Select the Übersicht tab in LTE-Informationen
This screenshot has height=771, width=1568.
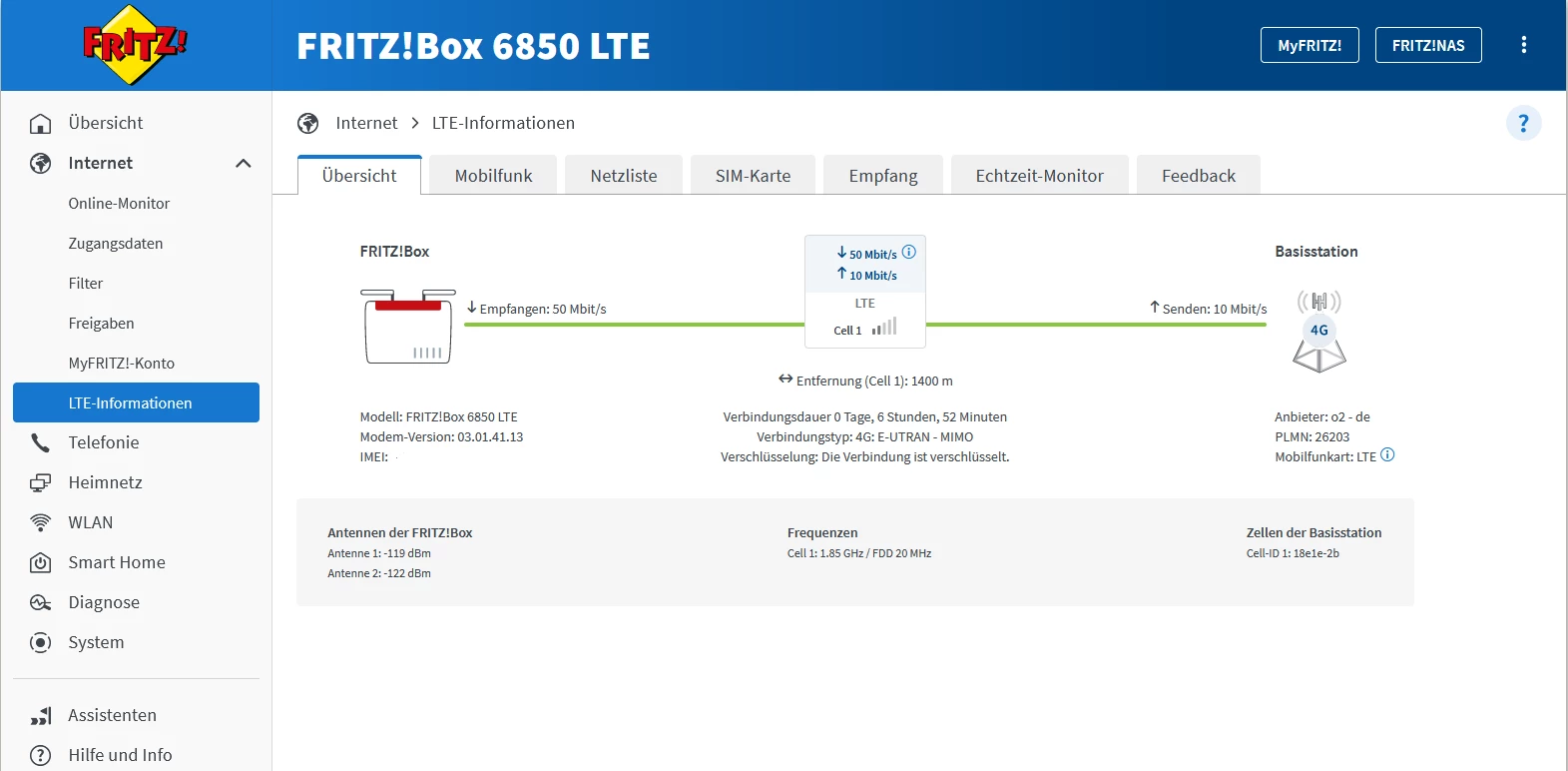coord(359,176)
